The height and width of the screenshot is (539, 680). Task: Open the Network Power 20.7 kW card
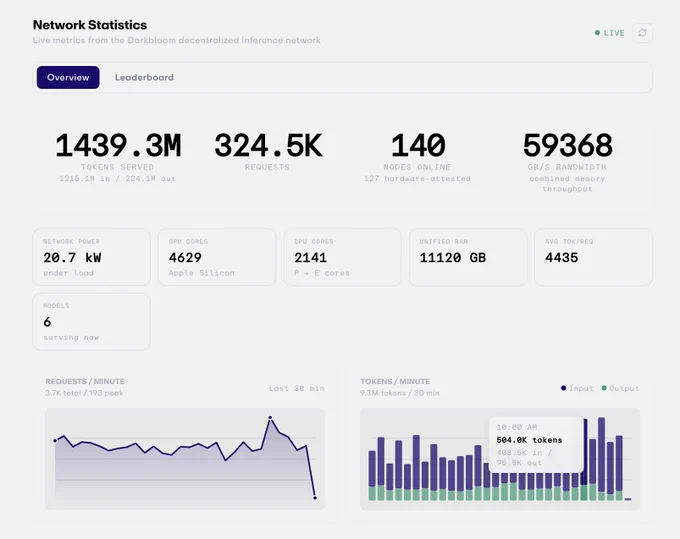[92, 257]
